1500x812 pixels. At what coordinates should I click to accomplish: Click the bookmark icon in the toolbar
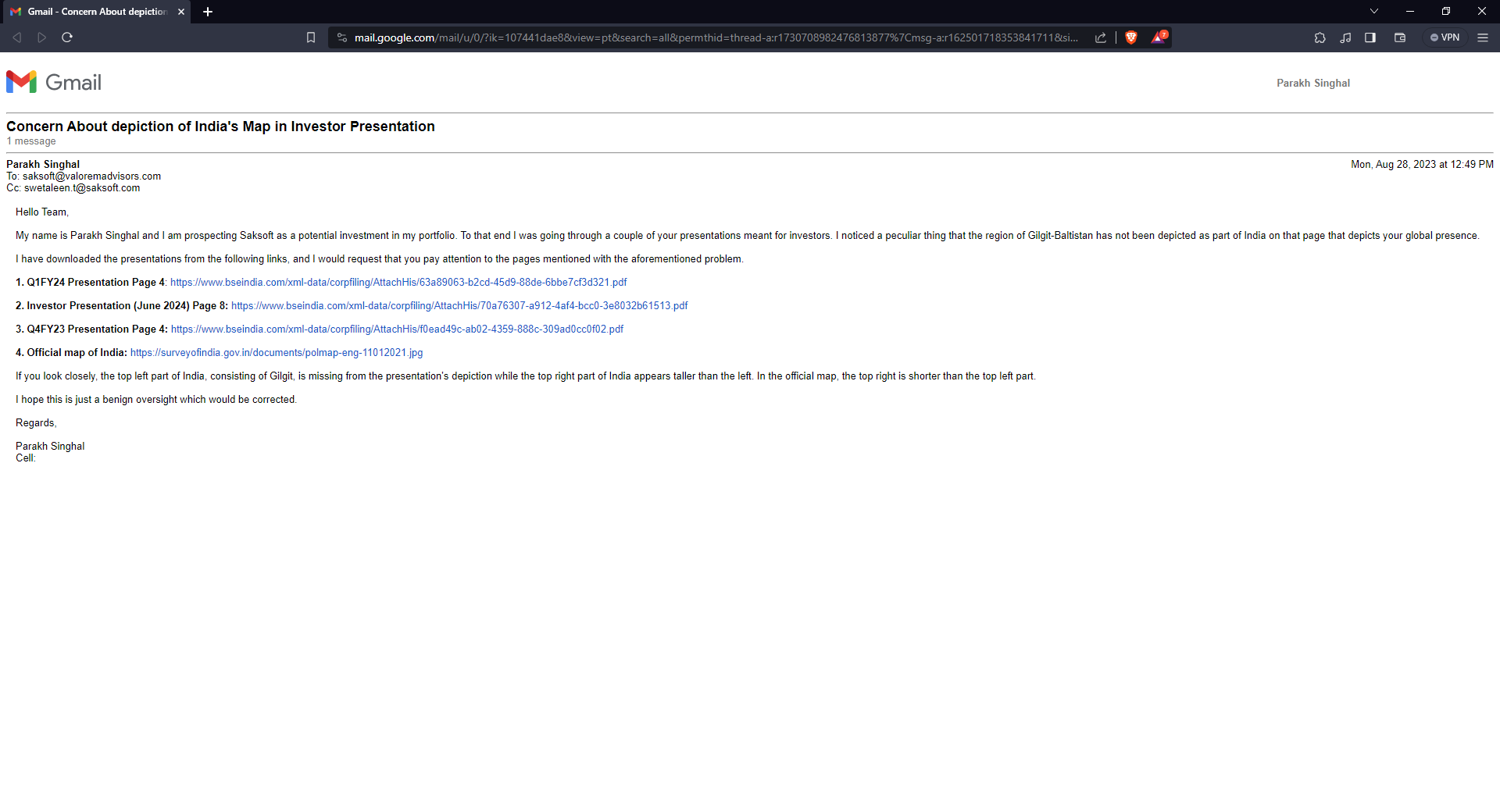coord(311,37)
